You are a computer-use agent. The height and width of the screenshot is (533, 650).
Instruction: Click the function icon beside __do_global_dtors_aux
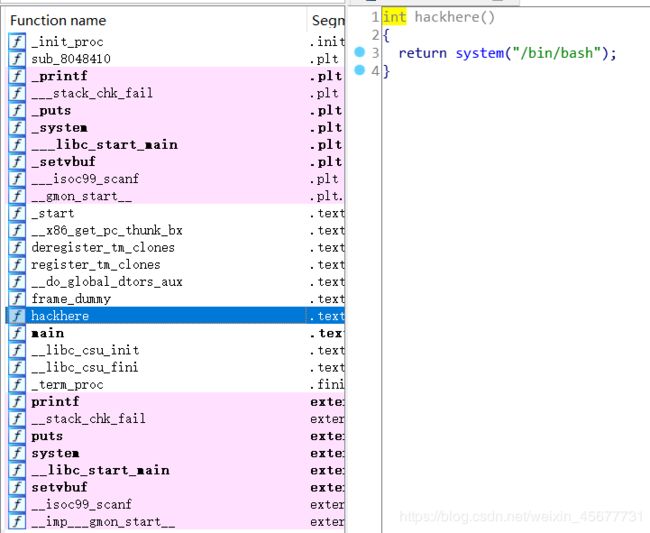pyautogui.click(x=17, y=281)
